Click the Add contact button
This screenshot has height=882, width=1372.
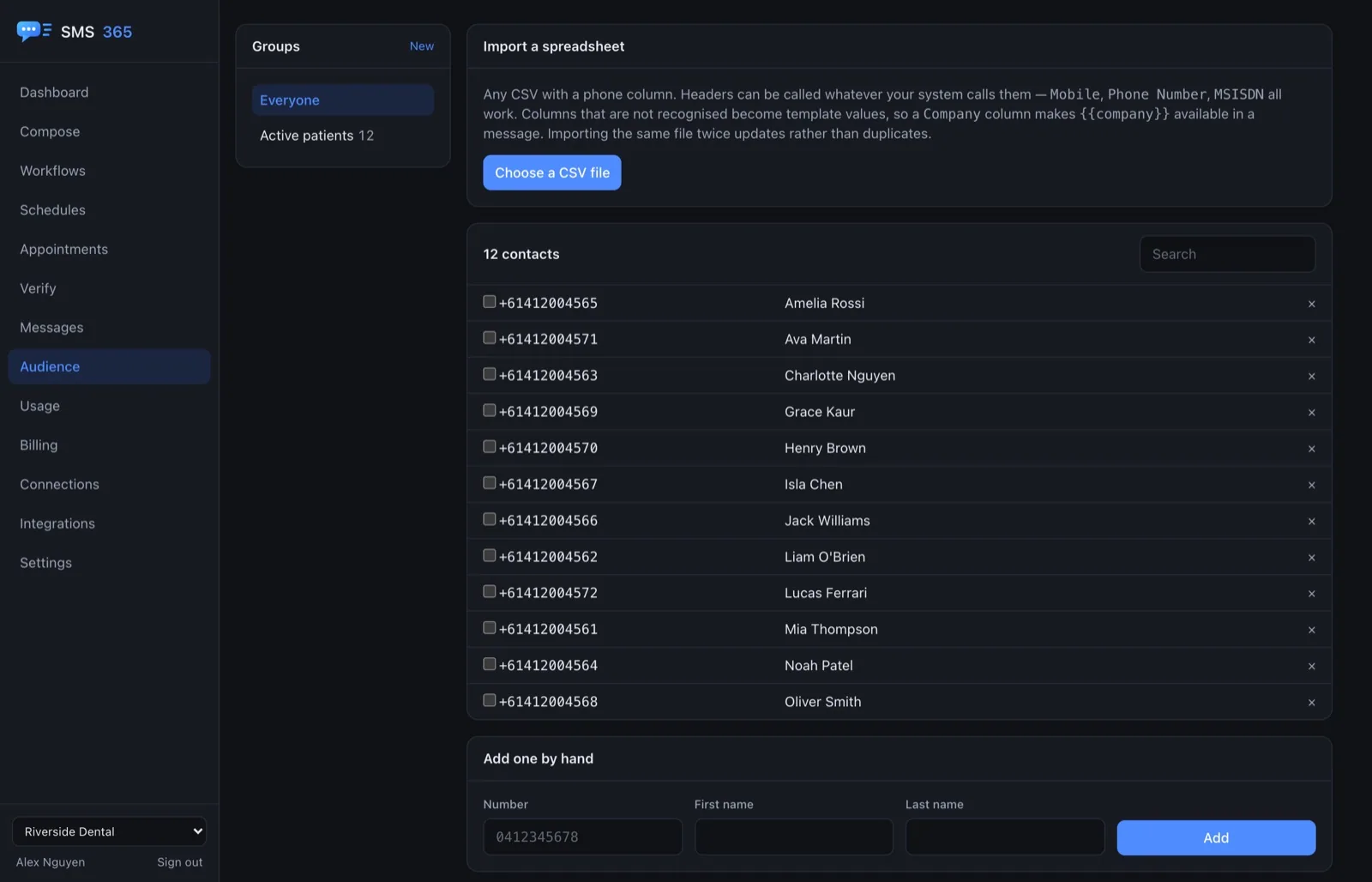1215,837
